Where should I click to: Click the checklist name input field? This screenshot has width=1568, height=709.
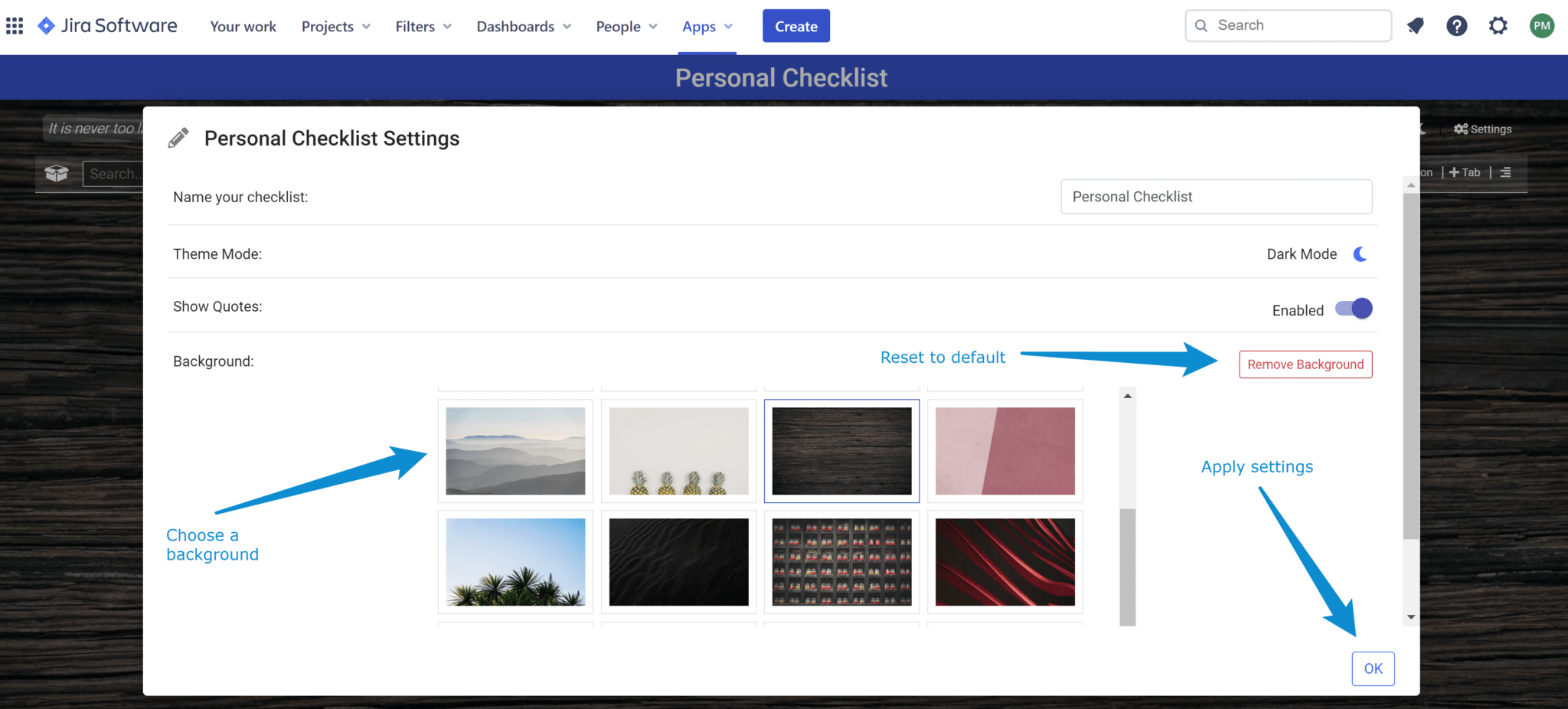[x=1216, y=197]
